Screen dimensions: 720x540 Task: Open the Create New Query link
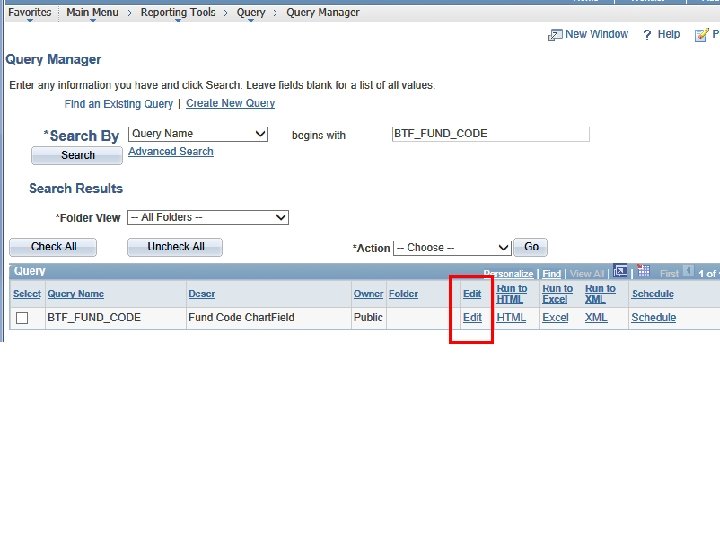(x=231, y=103)
